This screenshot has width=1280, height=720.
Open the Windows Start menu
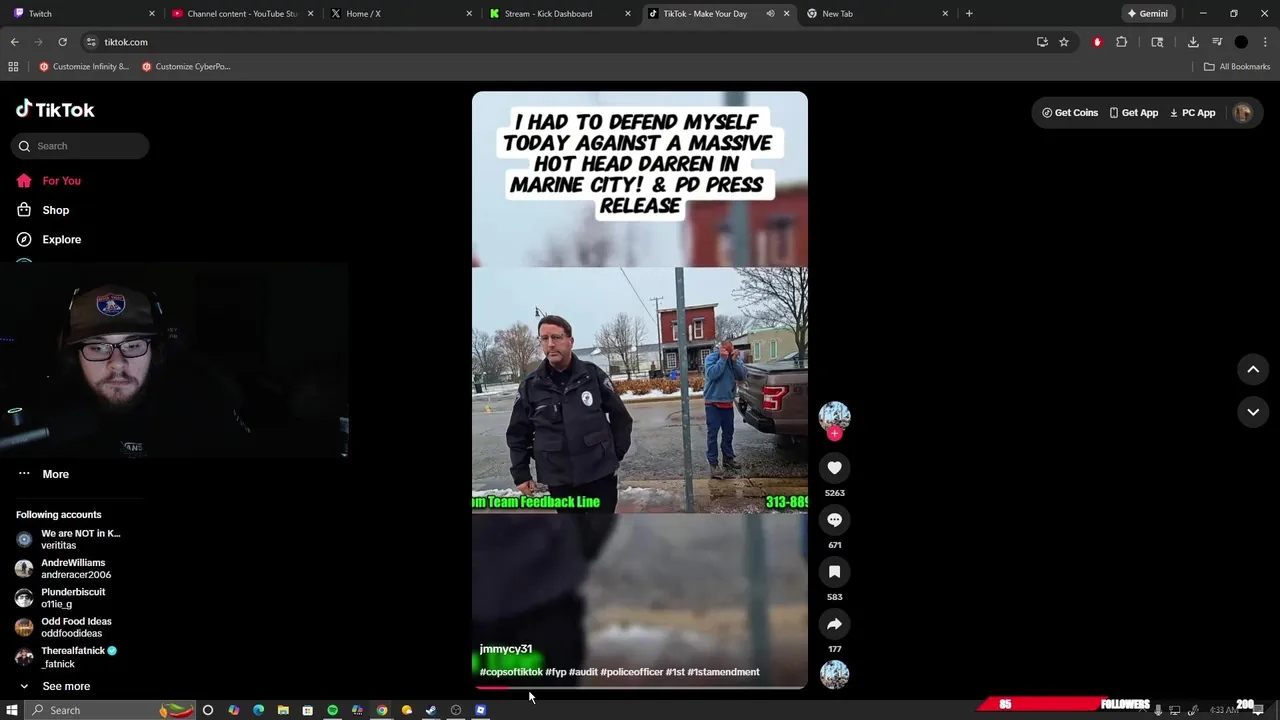coord(12,710)
